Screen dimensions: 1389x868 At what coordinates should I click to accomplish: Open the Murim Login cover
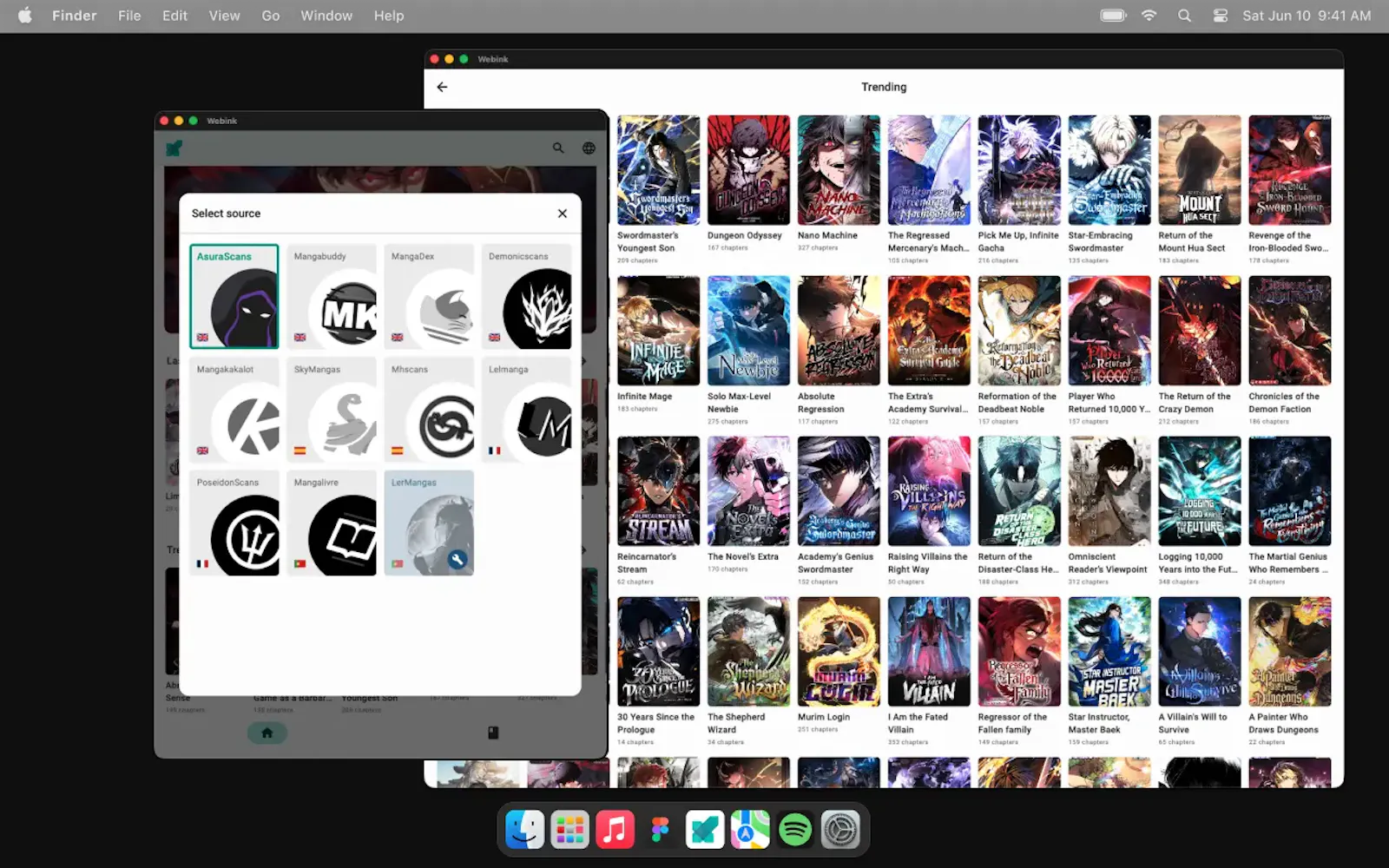[839, 652]
